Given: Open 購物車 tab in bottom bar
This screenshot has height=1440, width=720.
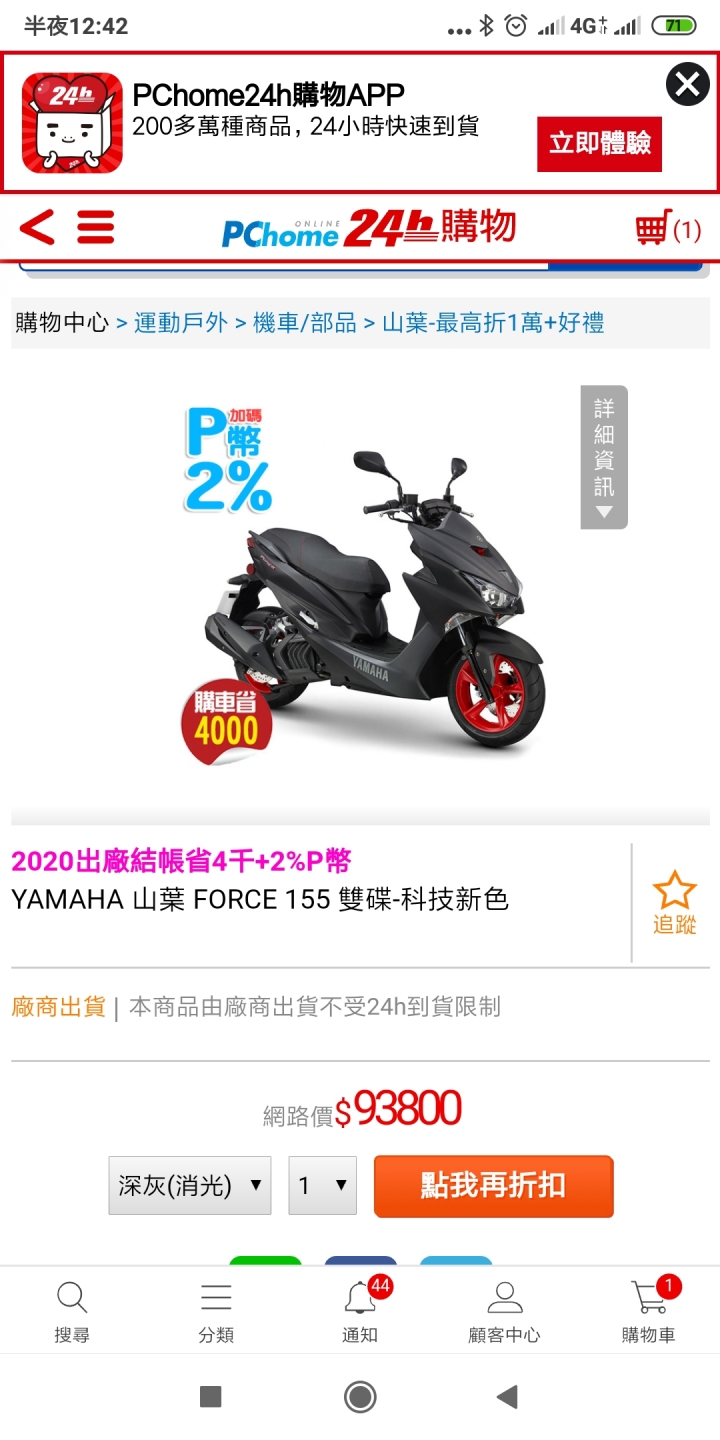Looking at the screenshot, I should [648, 1311].
